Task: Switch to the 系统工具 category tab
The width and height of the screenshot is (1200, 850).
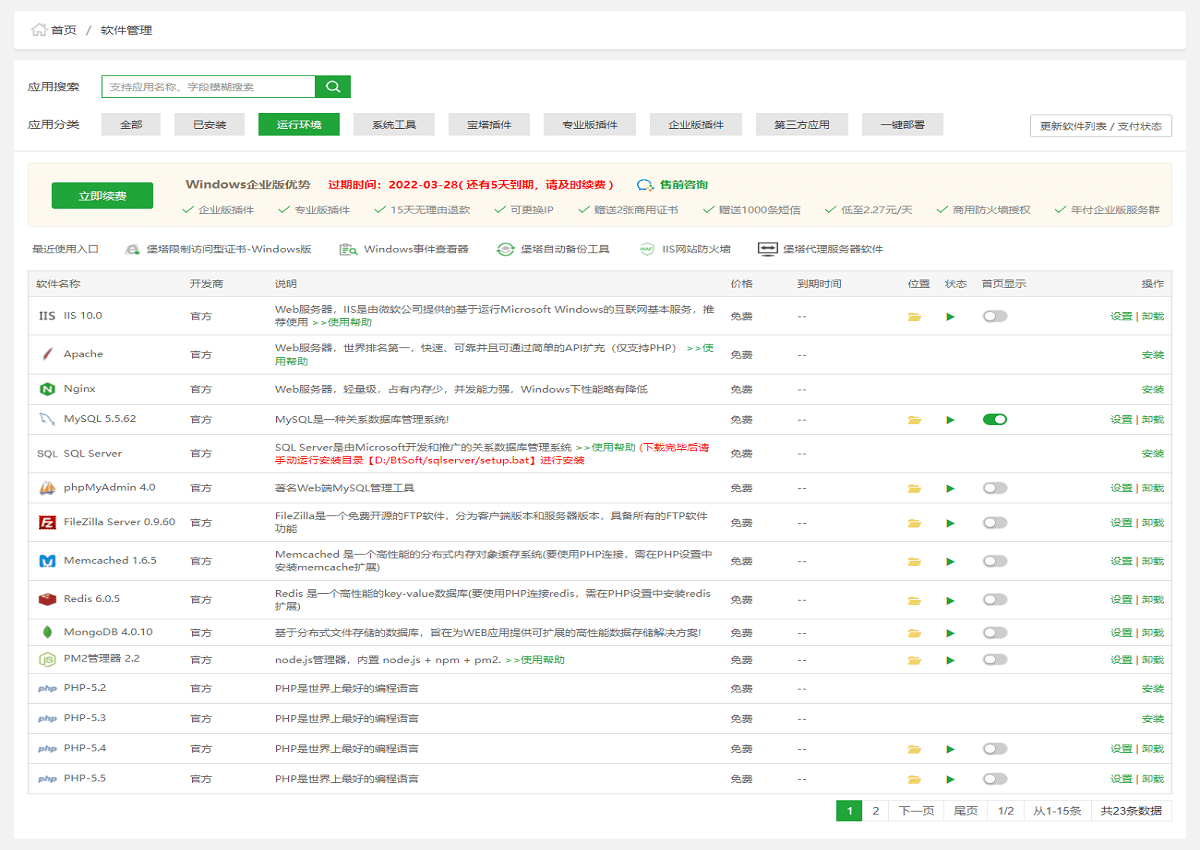Action: tap(394, 125)
